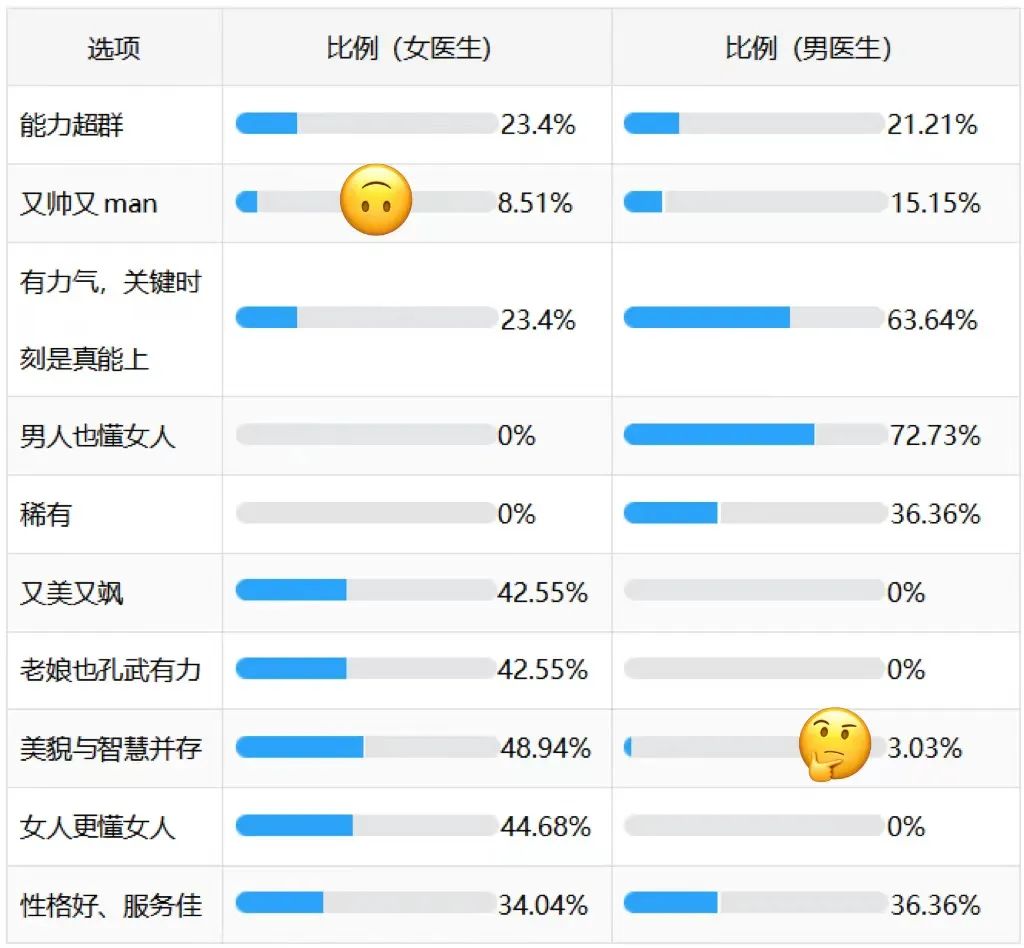Select the 比例（男医生）column header
Image resolution: width=1024 pixels, height=948 pixels.
[x=808, y=48]
